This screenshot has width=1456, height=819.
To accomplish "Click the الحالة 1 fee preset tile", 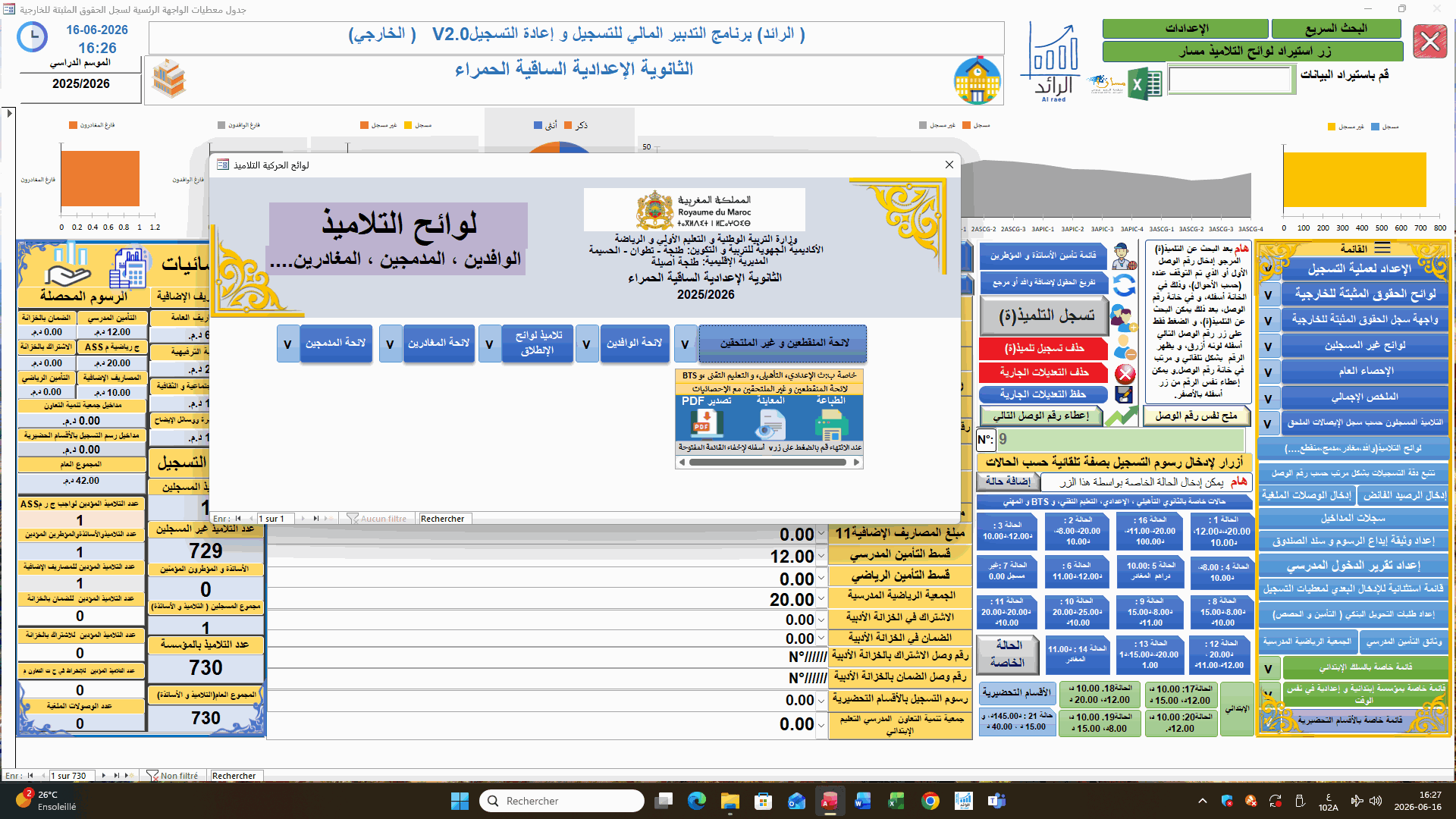I will click(x=1222, y=531).
